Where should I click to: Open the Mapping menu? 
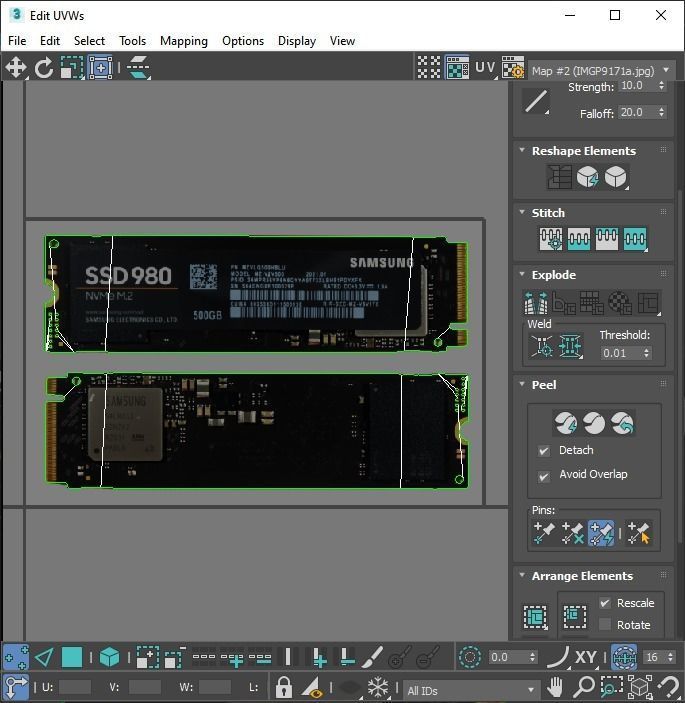point(184,41)
